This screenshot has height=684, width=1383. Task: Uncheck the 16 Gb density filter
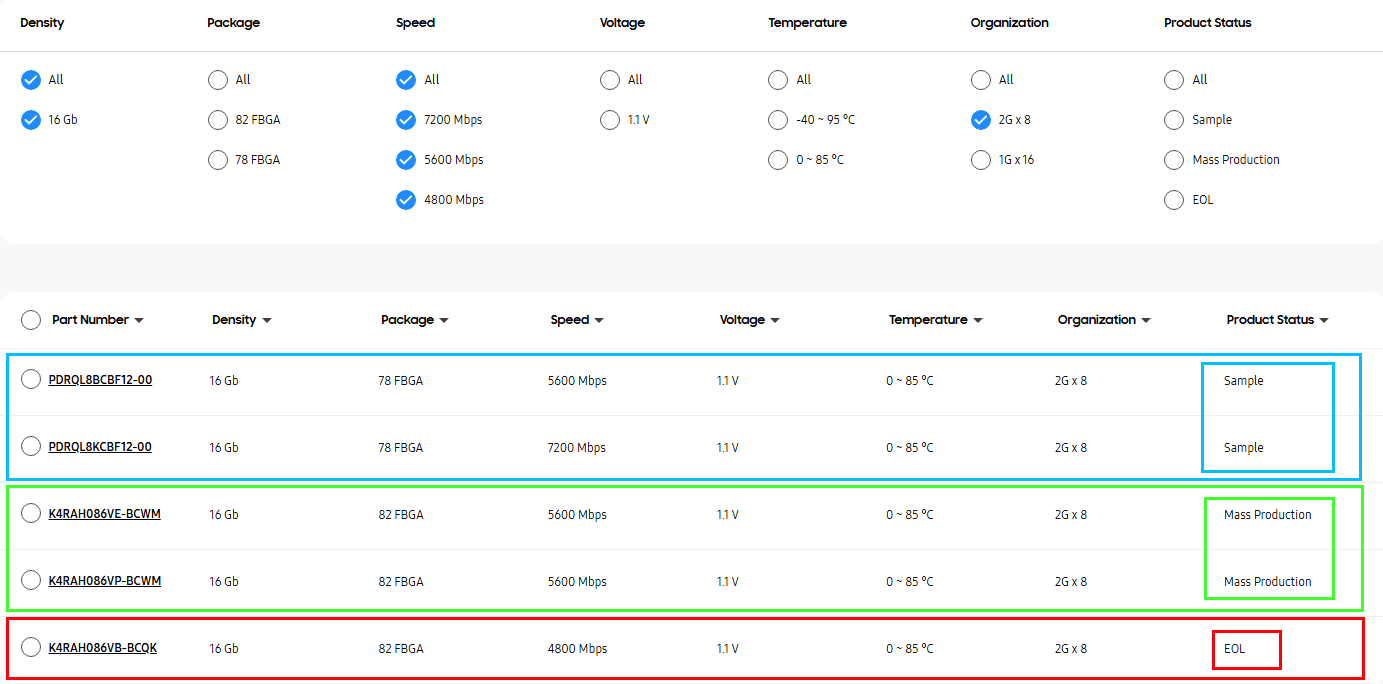pos(31,120)
